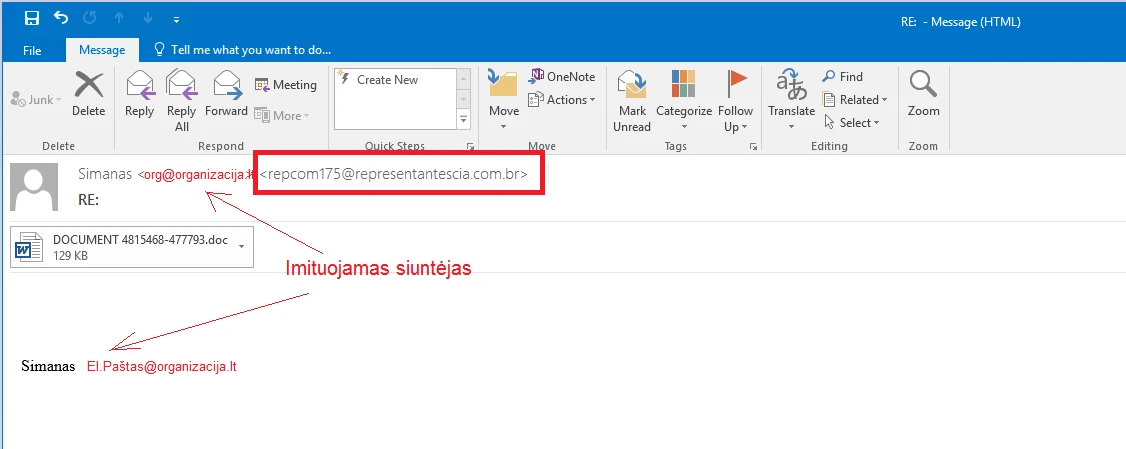
Task: Open the Tags dialog launcher
Action: pos(753,147)
